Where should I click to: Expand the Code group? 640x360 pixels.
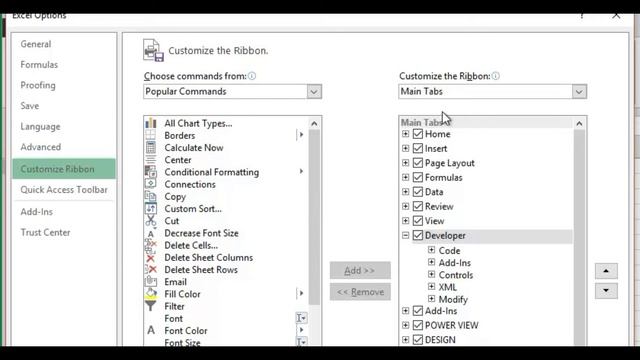431,250
